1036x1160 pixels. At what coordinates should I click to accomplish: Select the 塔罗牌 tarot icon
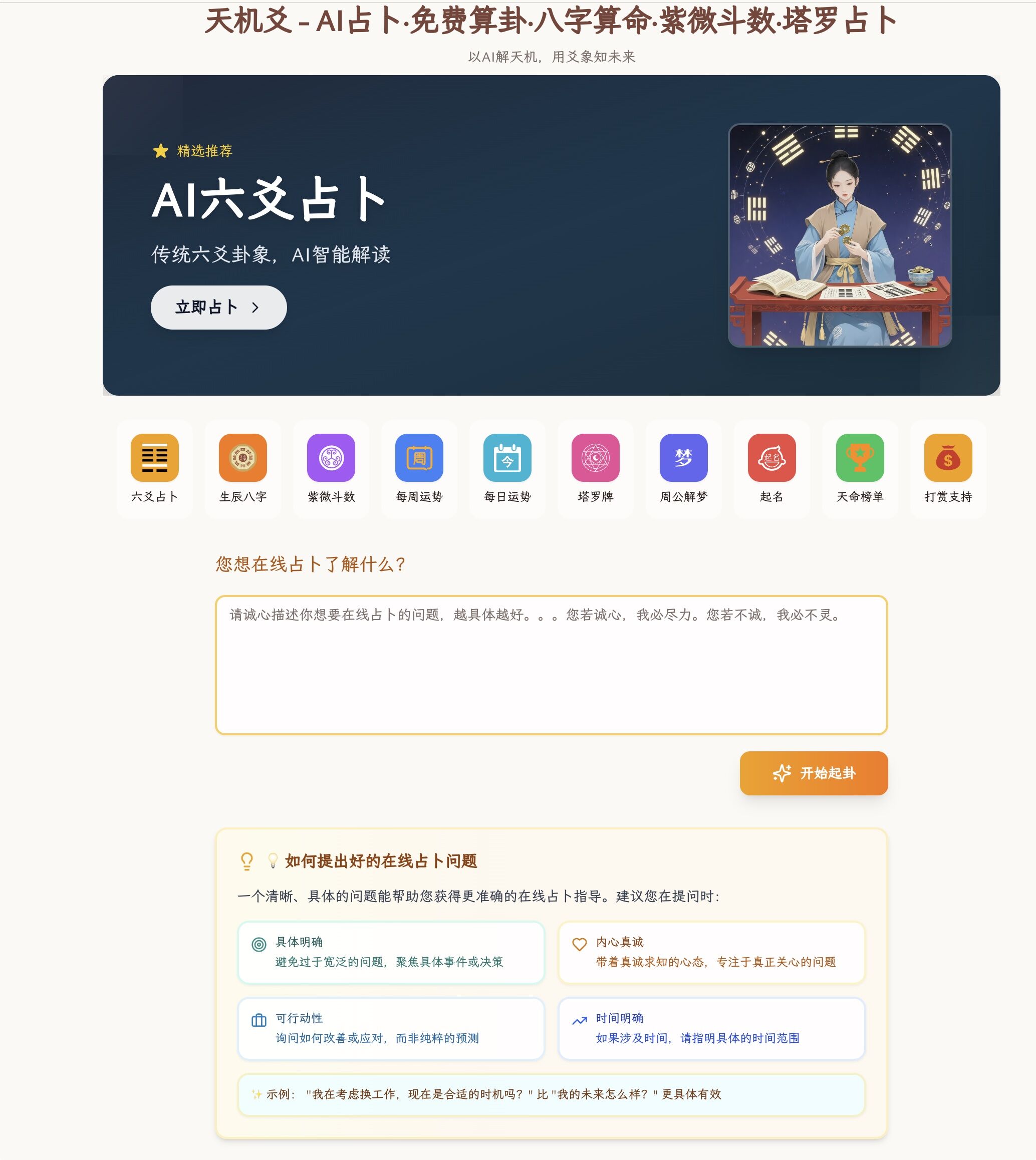coord(596,458)
